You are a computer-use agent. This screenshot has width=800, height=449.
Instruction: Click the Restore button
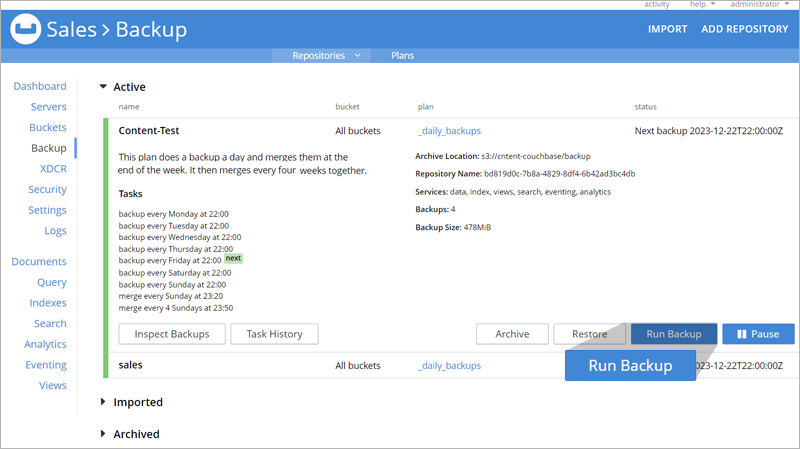pyautogui.click(x=589, y=334)
